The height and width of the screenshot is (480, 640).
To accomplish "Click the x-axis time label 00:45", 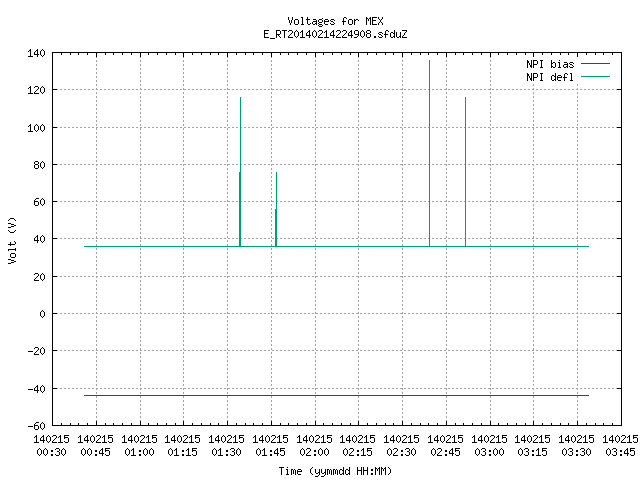I will 96,452.
